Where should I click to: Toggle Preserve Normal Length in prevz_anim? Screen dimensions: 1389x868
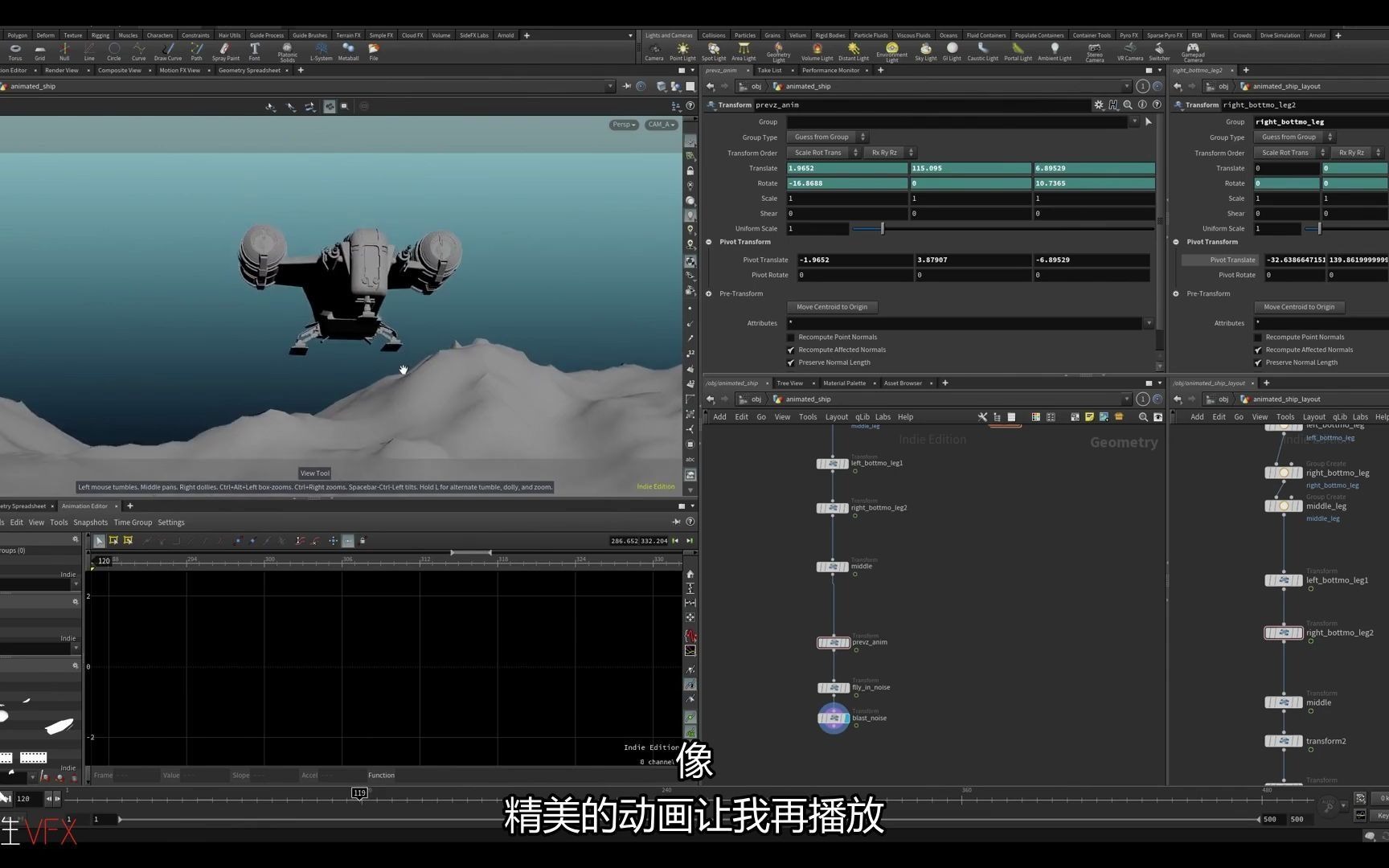[790, 363]
